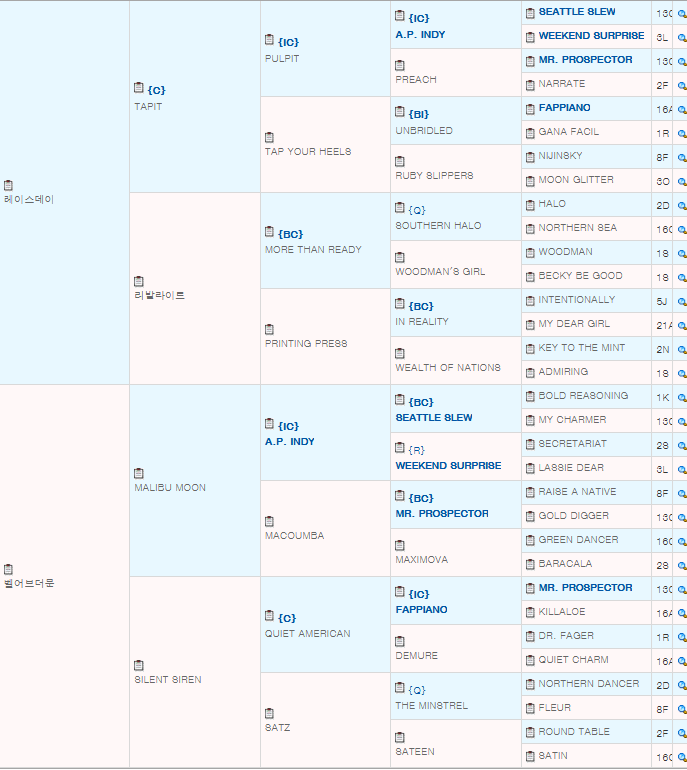Click the clipboard icon above WEALTH OF NATIONS
This screenshot has height=770, width=687.
[x=400, y=354]
